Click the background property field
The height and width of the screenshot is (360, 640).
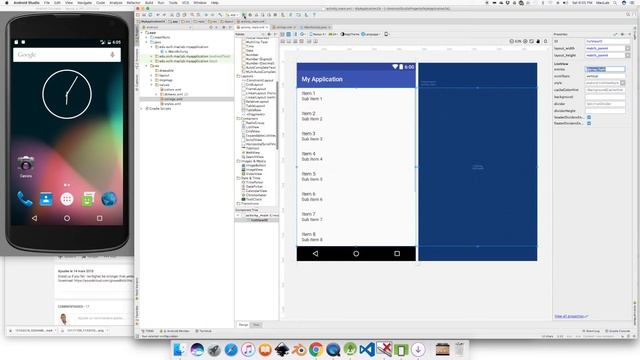coord(605,97)
